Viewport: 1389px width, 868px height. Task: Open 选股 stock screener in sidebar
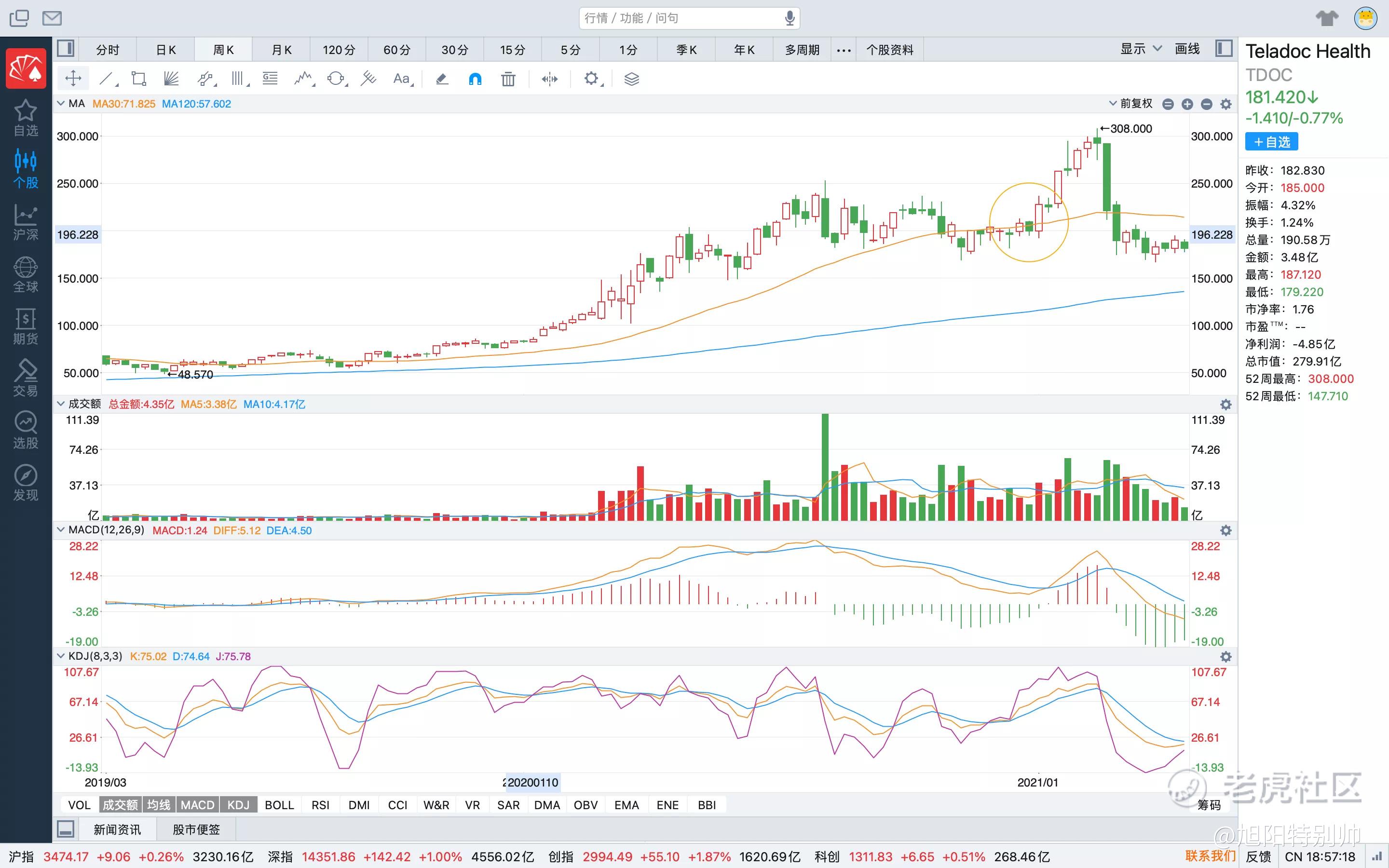pyautogui.click(x=26, y=431)
